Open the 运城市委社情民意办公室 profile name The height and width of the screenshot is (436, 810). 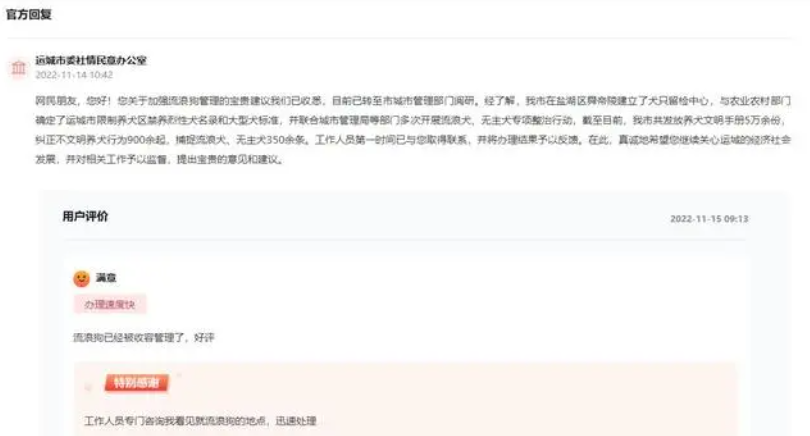point(91,60)
